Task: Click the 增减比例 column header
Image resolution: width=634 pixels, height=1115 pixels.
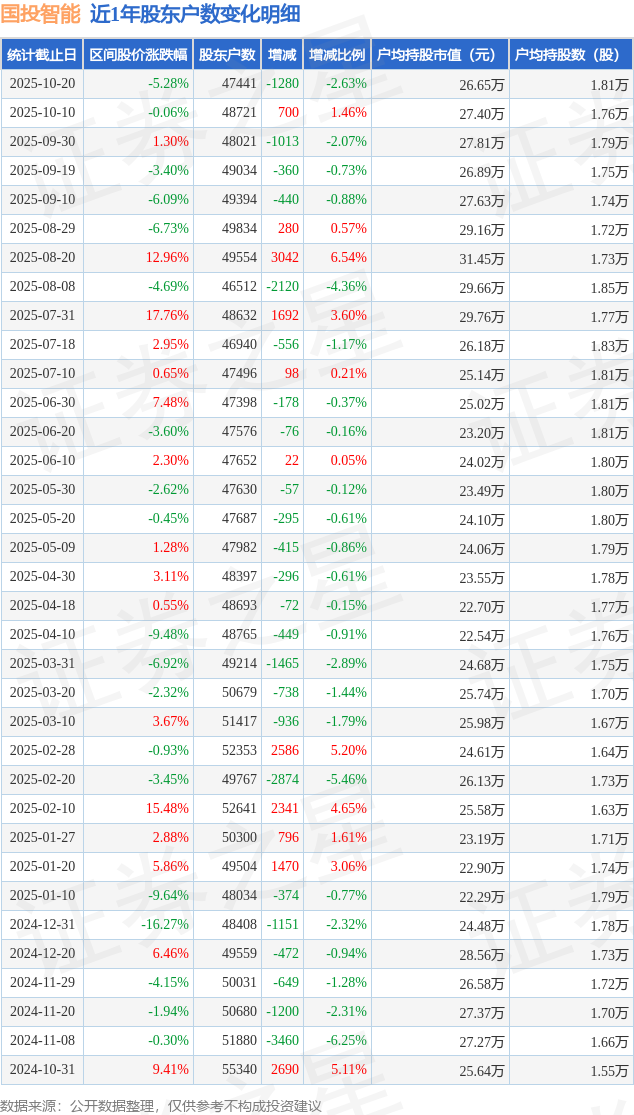Action: [x=337, y=55]
